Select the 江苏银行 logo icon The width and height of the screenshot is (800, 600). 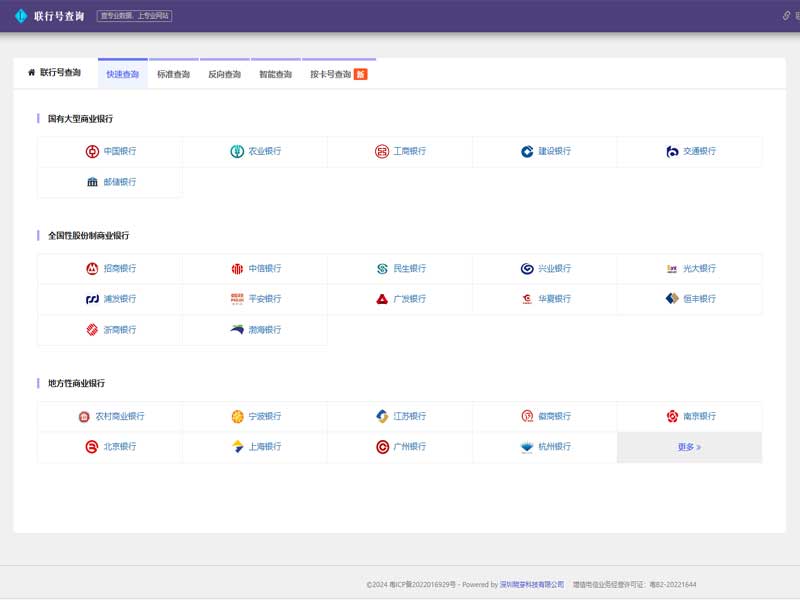[382, 416]
